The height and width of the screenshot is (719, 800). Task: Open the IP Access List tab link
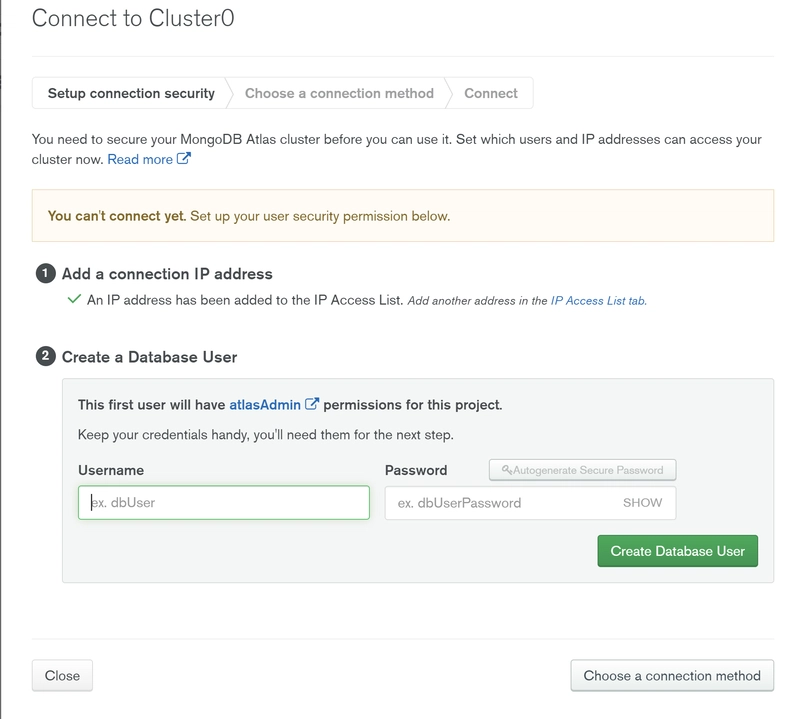598,300
